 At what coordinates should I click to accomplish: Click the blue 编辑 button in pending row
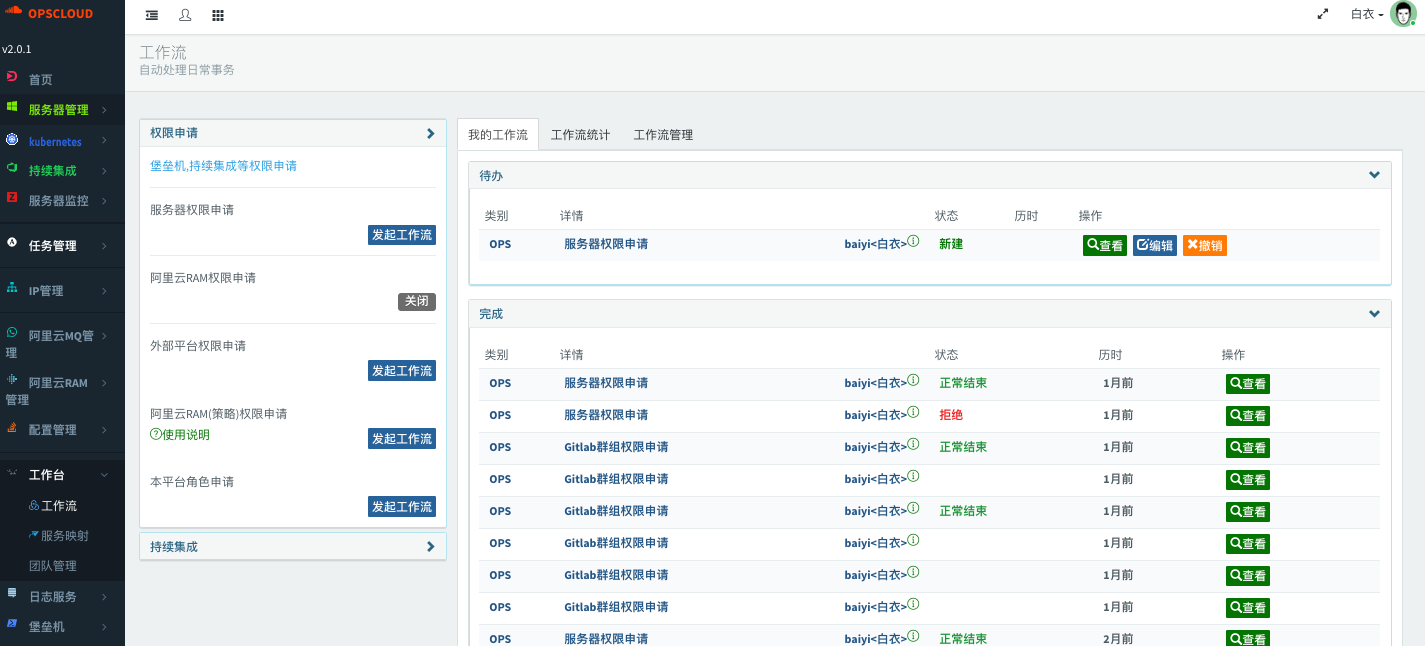[1154, 246]
